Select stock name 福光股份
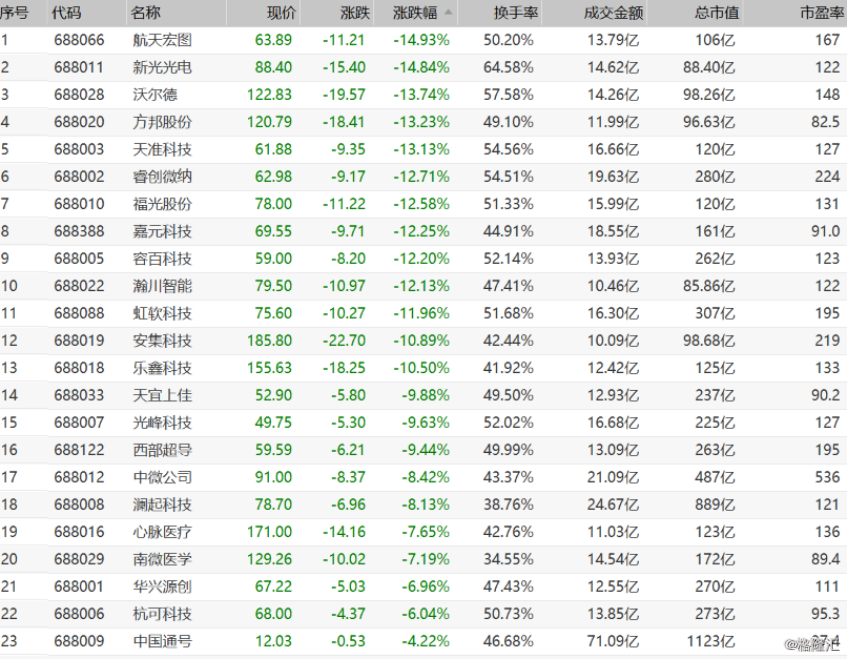 [162, 204]
